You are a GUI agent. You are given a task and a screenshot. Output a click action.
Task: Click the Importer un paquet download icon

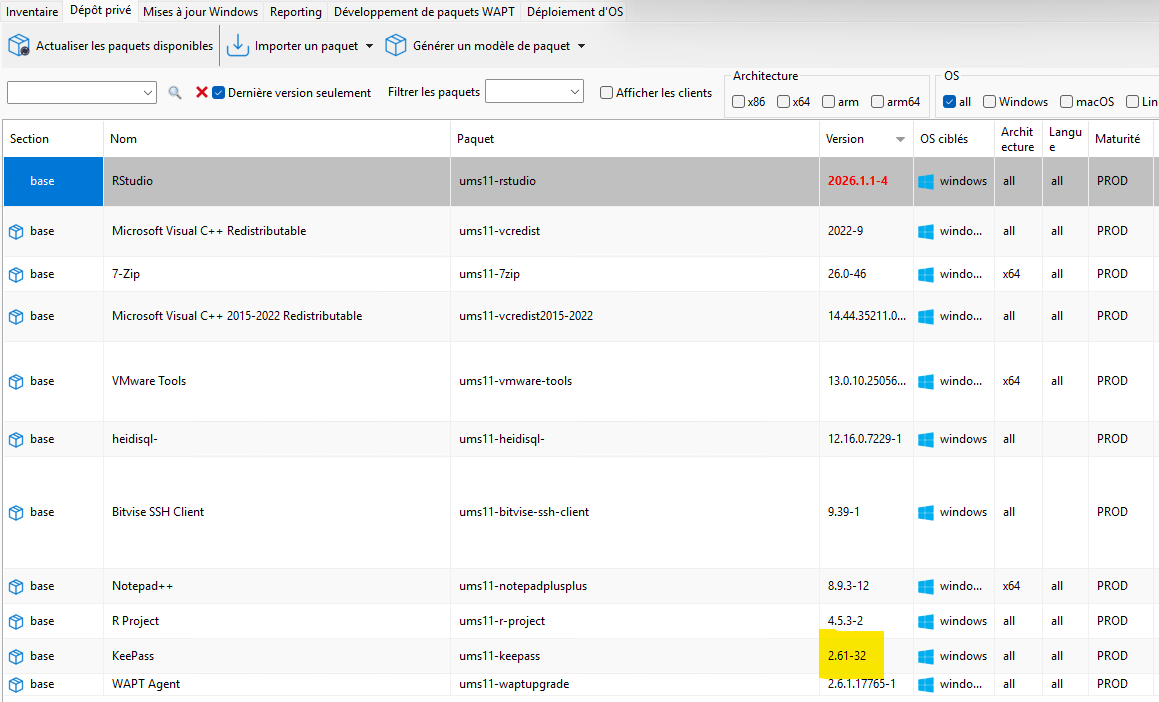click(x=238, y=46)
